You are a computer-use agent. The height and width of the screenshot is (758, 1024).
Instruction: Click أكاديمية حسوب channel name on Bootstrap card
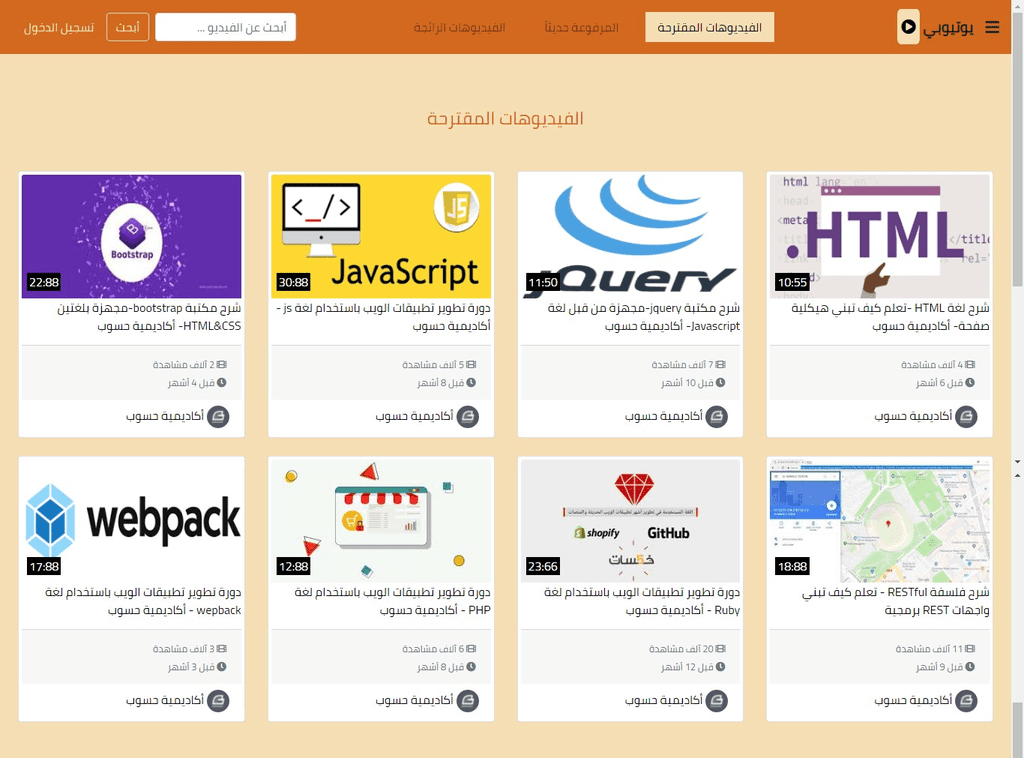(x=165, y=417)
